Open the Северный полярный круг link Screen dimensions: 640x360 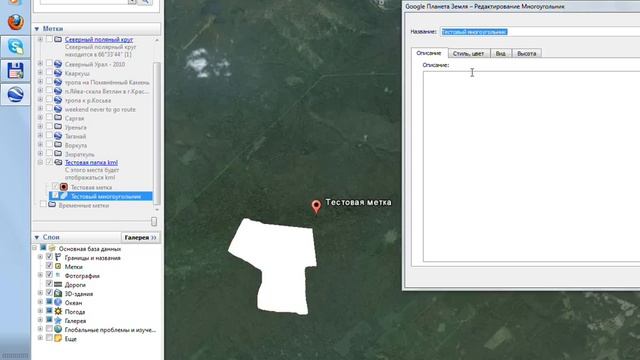click(x=99, y=40)
